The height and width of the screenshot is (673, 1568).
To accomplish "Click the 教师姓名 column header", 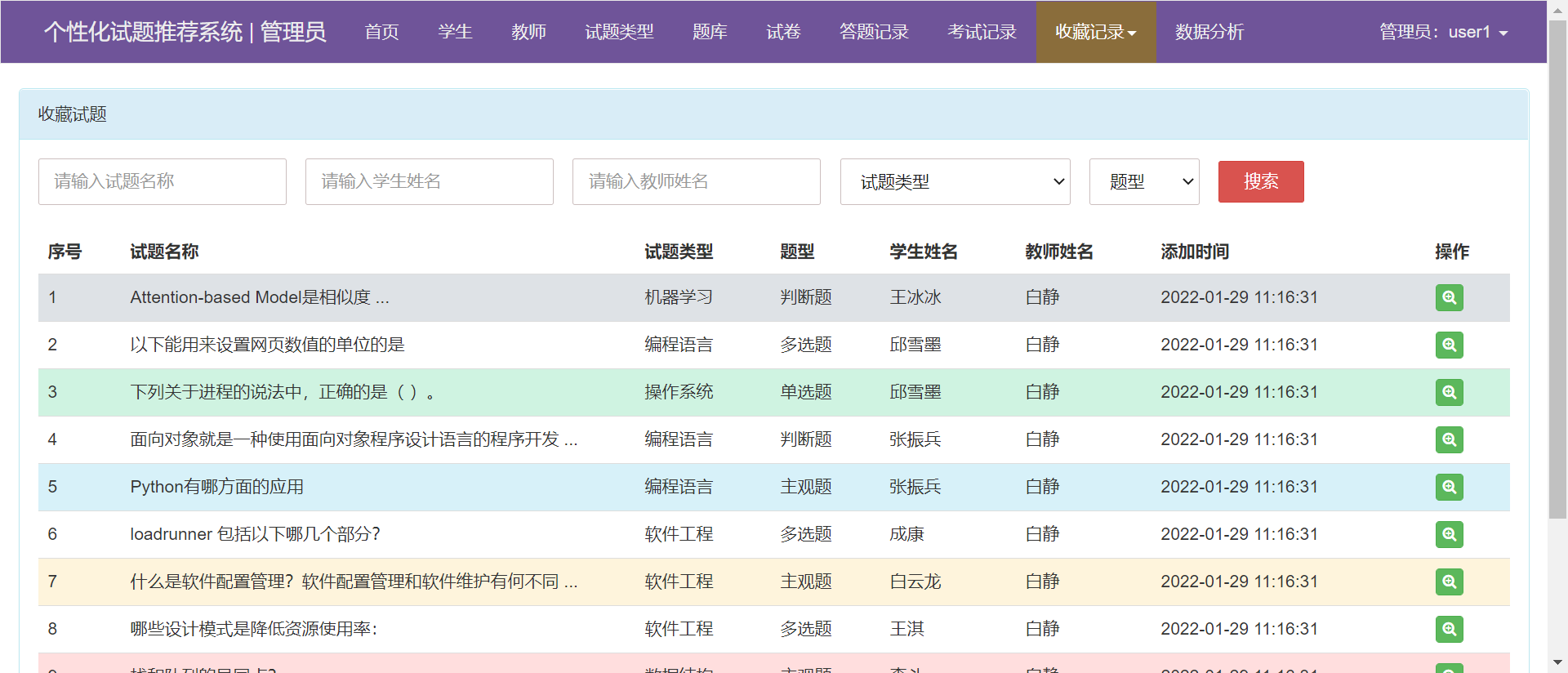I will point(1059,252).
